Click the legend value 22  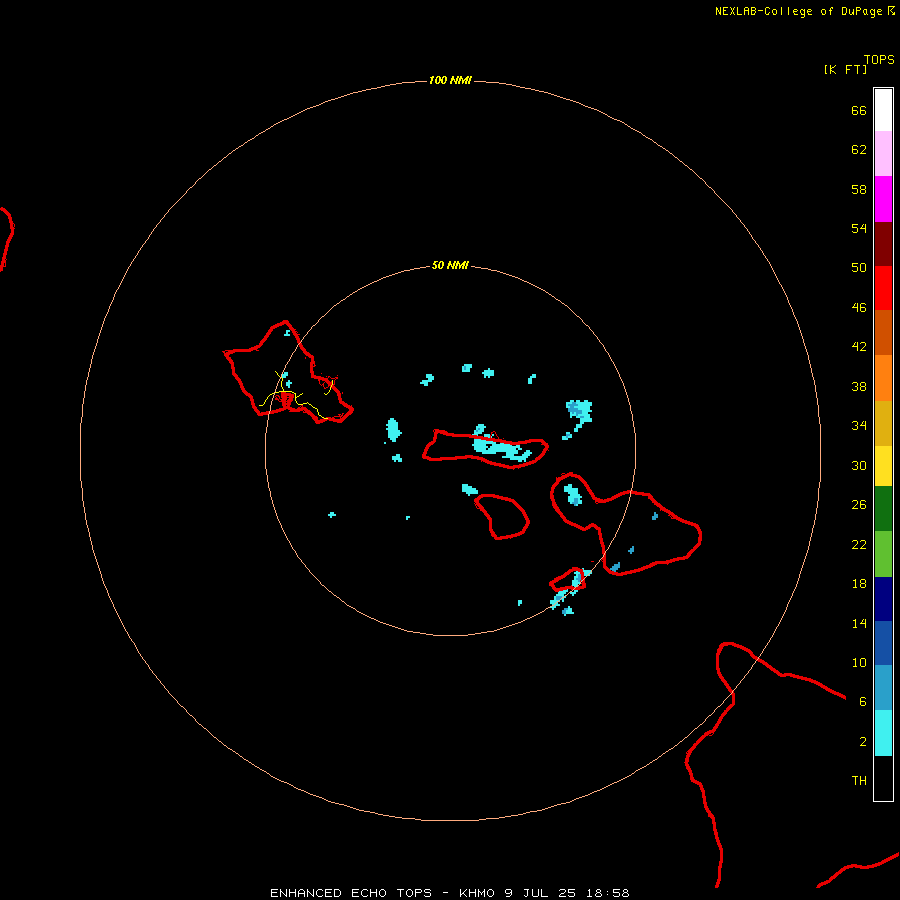tap(859, 544)
